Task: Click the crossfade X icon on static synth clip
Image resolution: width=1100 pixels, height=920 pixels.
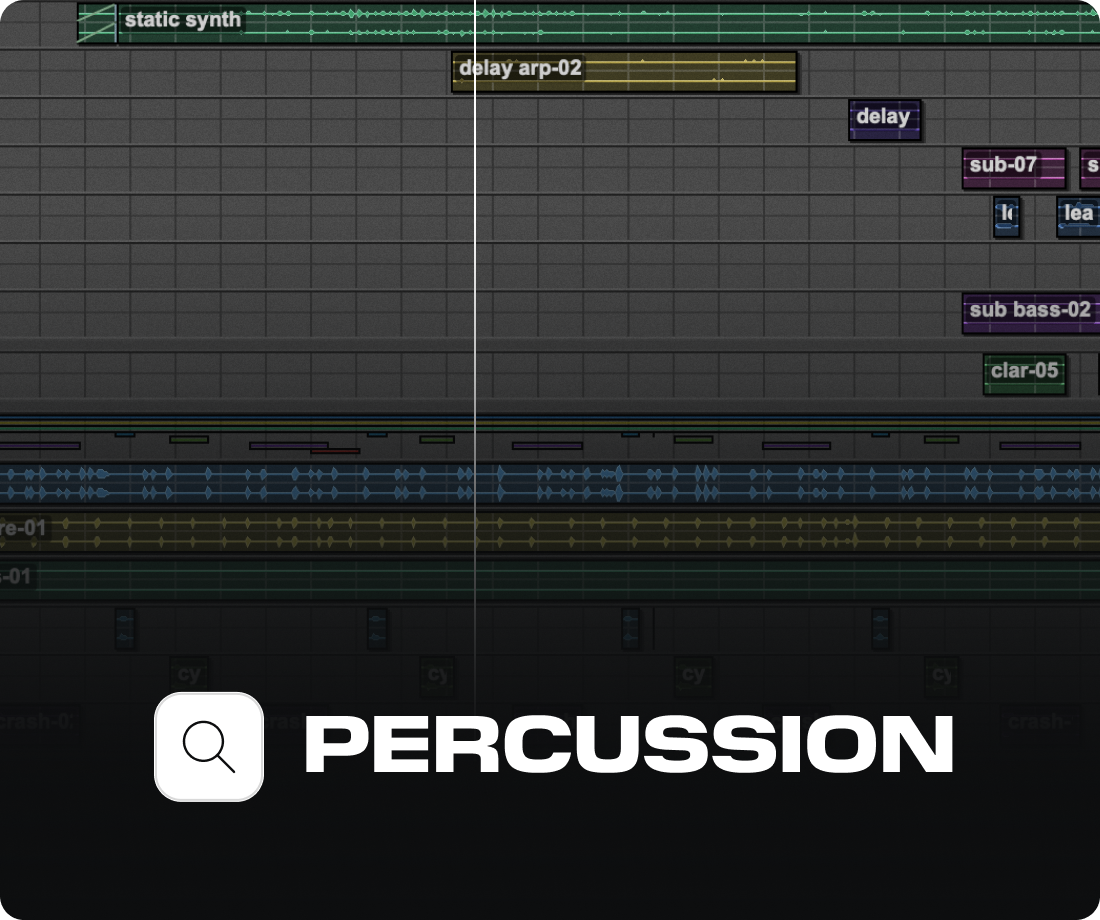Action: (x=97, y=20)
